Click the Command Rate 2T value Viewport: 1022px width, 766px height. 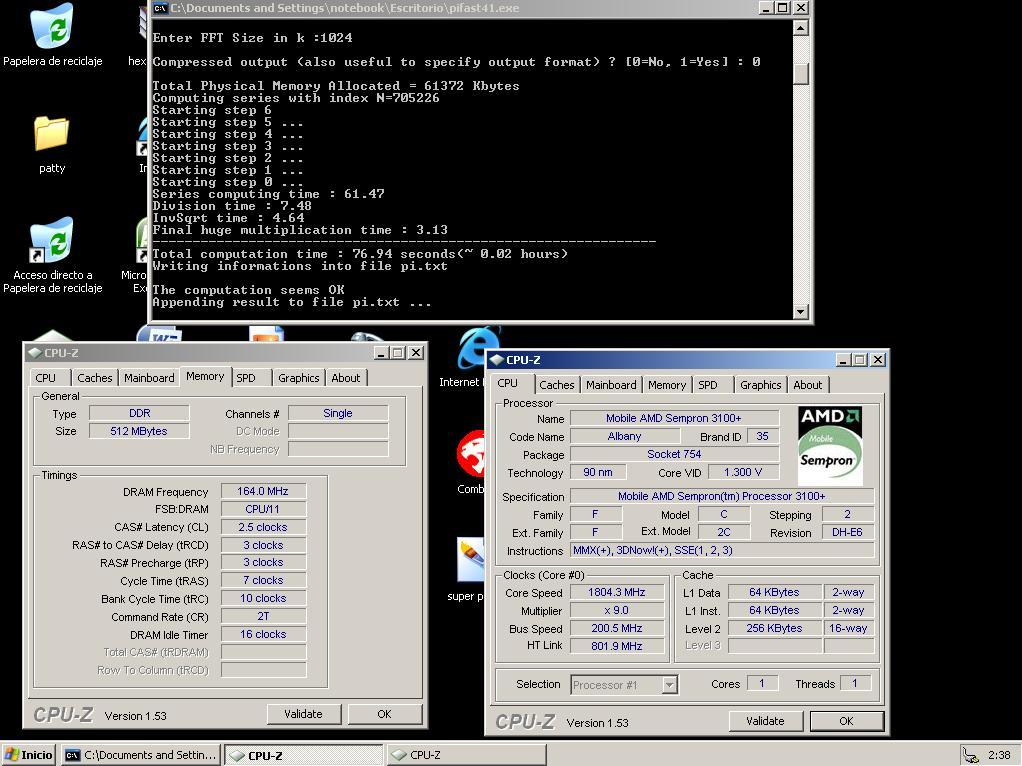point(263,616)
